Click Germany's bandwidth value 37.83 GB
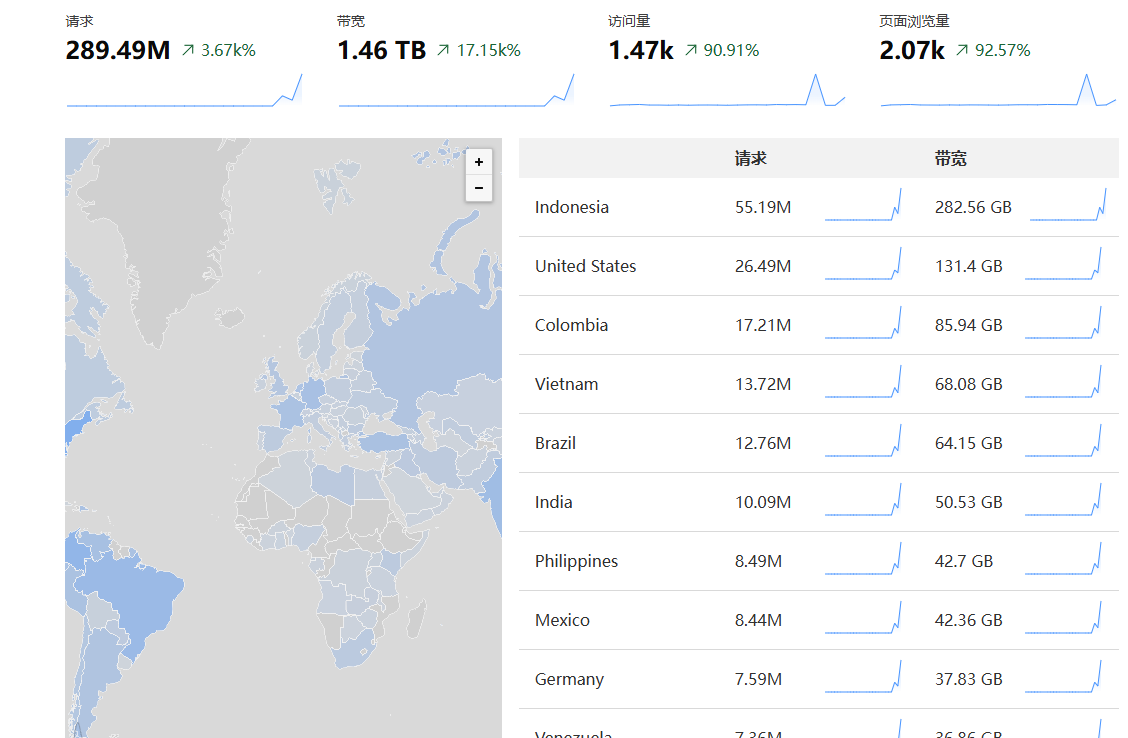Screen dimensions: 1128x738 point(968,679)
